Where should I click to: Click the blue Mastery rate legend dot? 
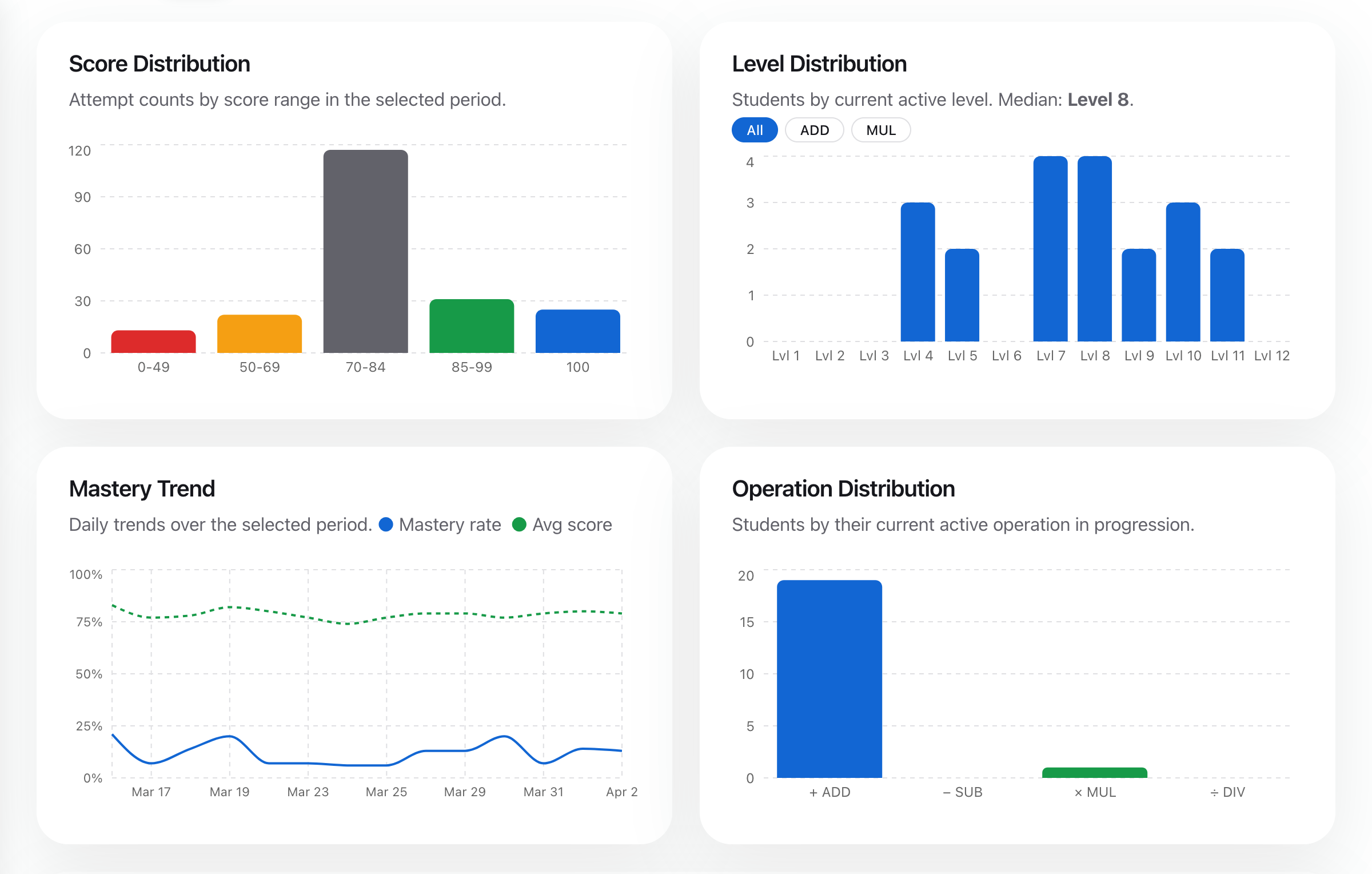[x=386, y=525]
